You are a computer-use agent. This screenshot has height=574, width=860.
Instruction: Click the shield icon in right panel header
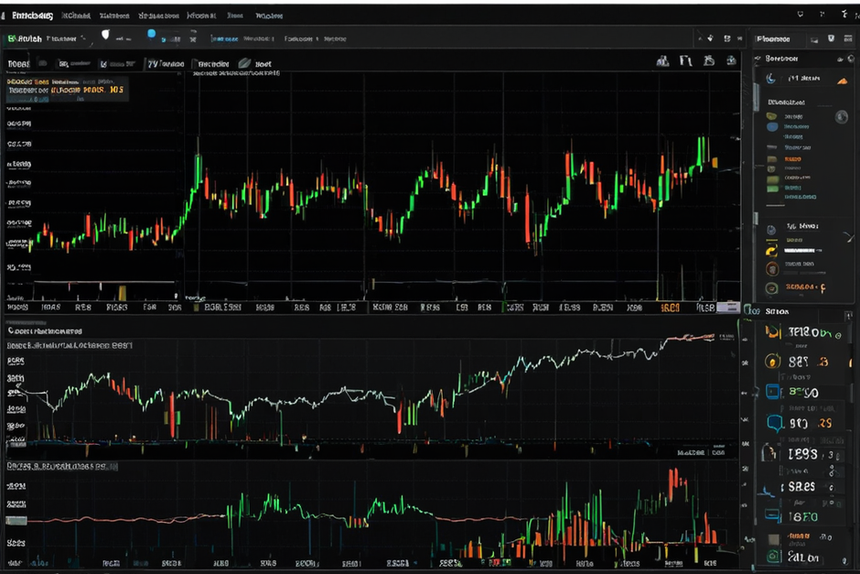pyautogui.click(x=831, y=38)
